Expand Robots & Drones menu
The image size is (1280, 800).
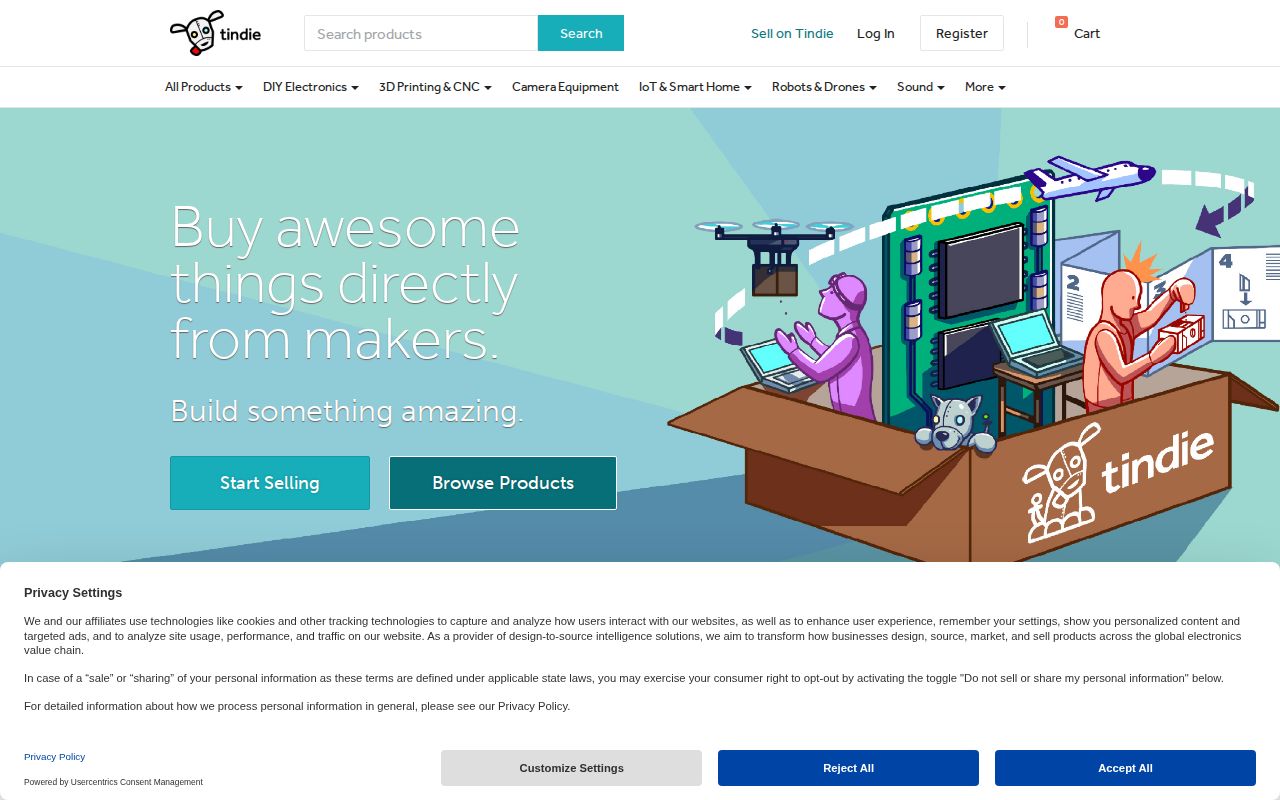click(x=824, y=87)
